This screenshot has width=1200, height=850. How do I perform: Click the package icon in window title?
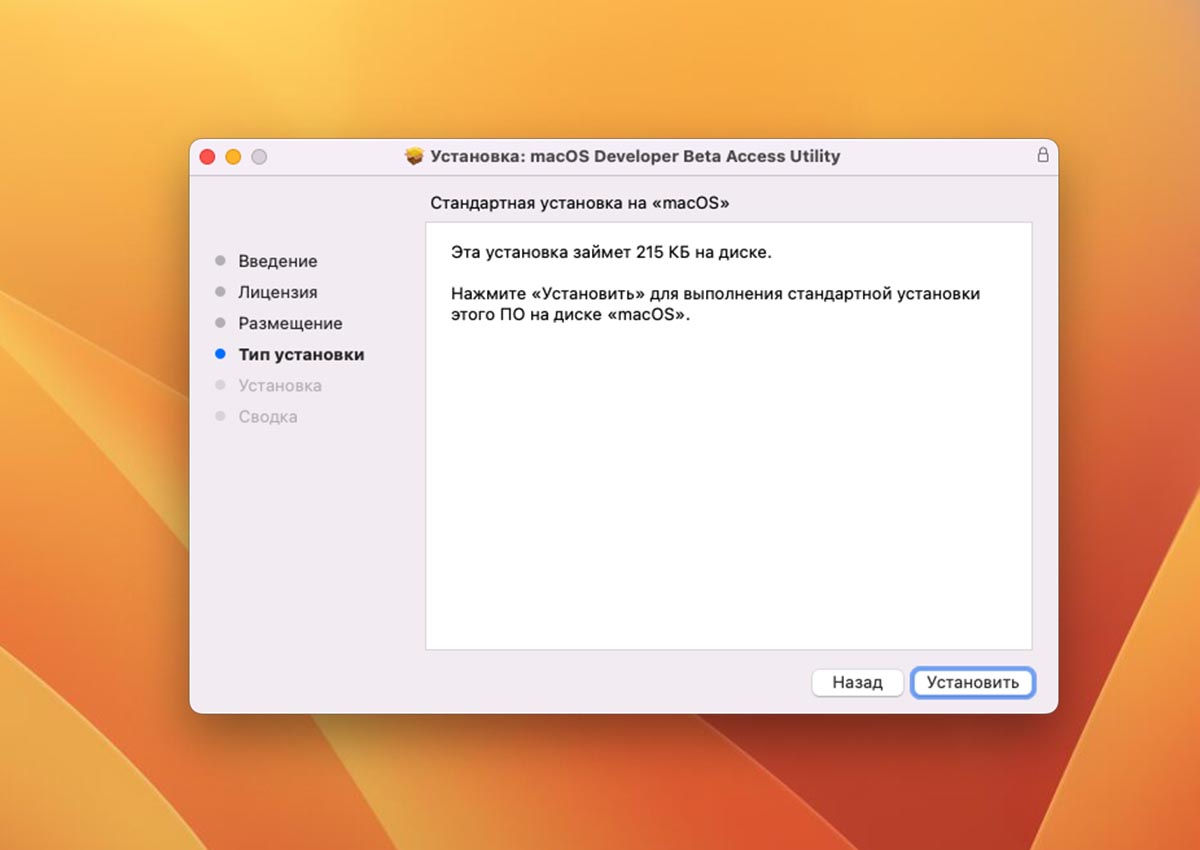[414, 156]
